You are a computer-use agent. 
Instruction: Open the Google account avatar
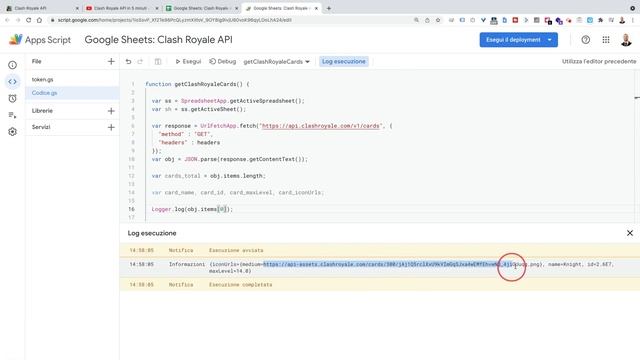(x=626, y=40)
